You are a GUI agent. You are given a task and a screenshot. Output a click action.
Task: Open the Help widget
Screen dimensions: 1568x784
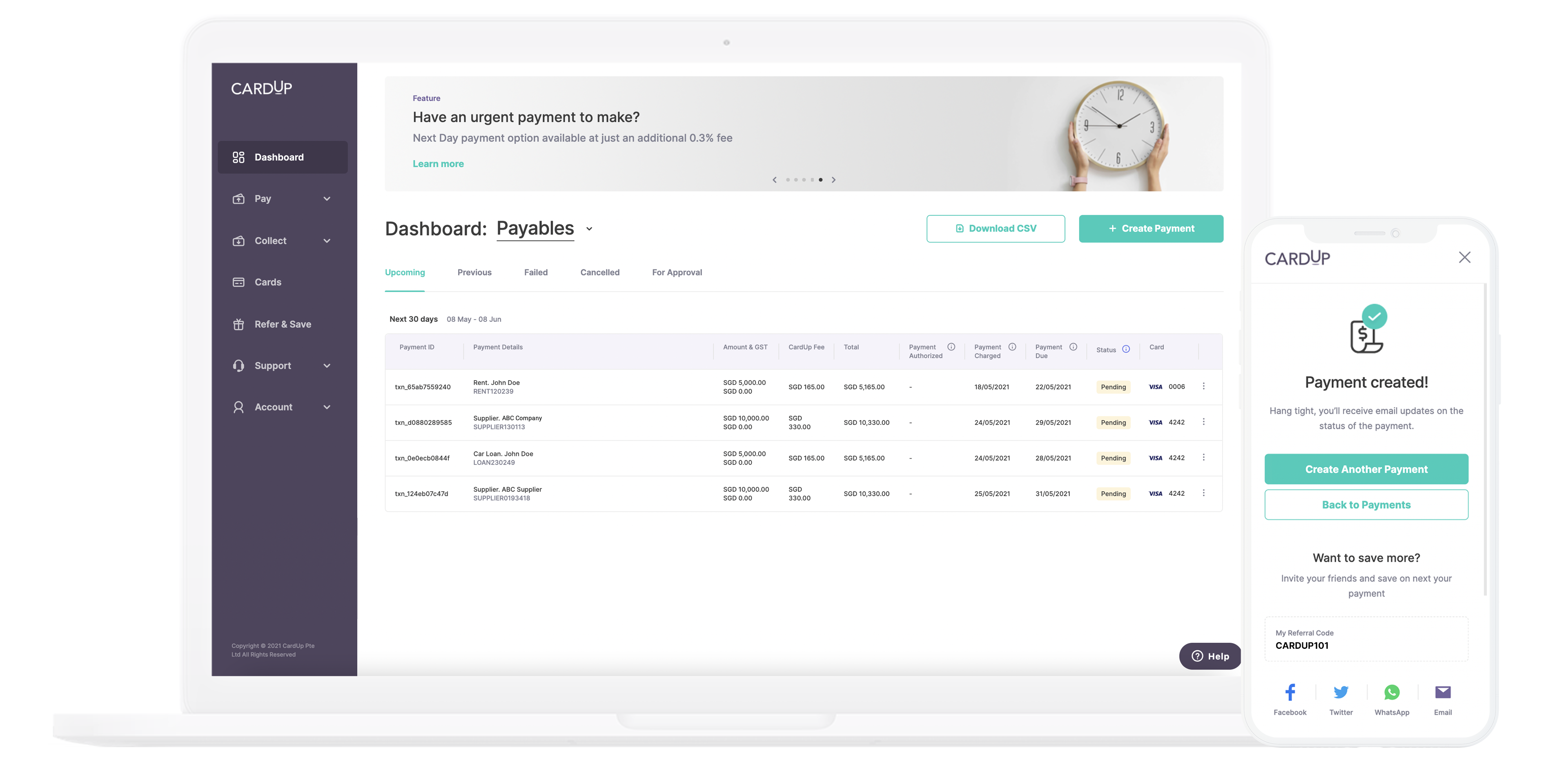click(1209, 656)
